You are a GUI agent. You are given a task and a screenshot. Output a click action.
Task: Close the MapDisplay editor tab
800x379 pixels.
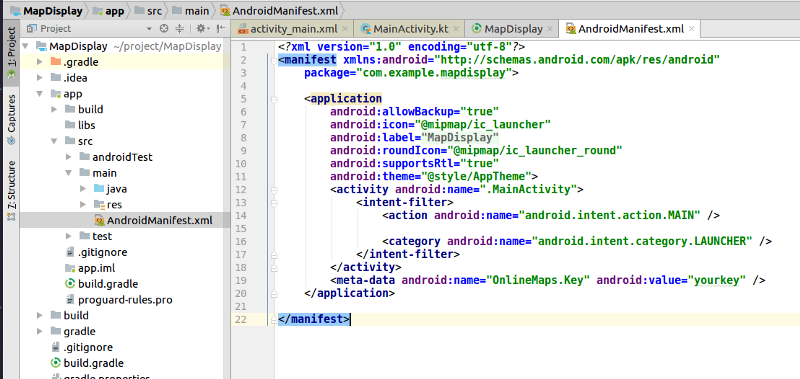551,29
